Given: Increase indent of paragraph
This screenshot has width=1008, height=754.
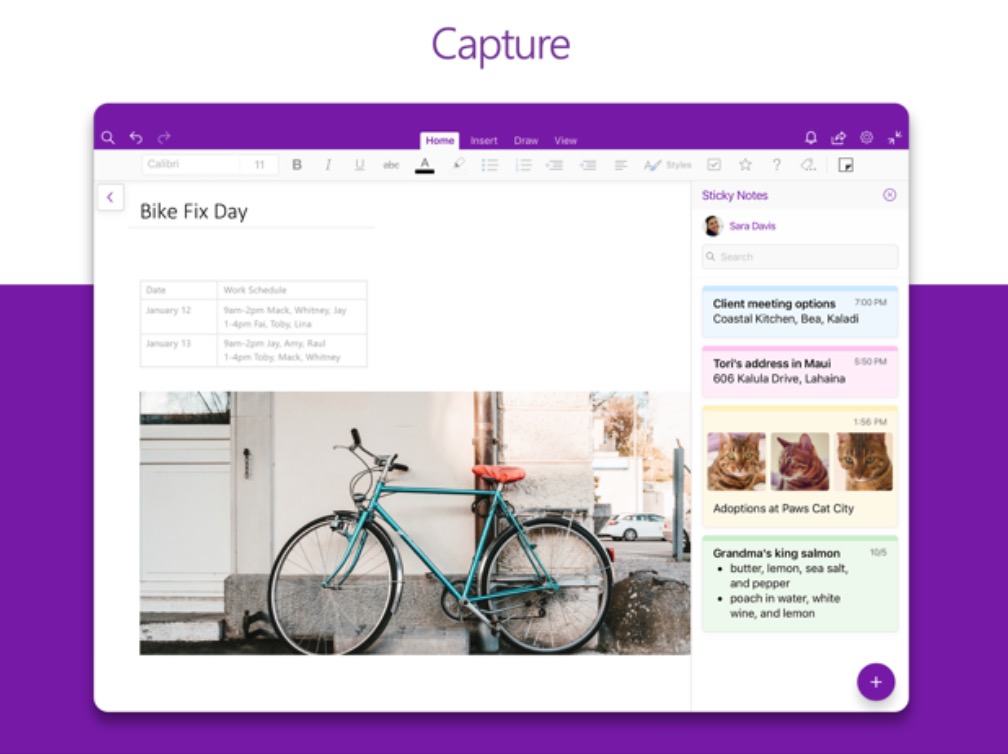Looking at the screenshot, I should coord(588,165).
